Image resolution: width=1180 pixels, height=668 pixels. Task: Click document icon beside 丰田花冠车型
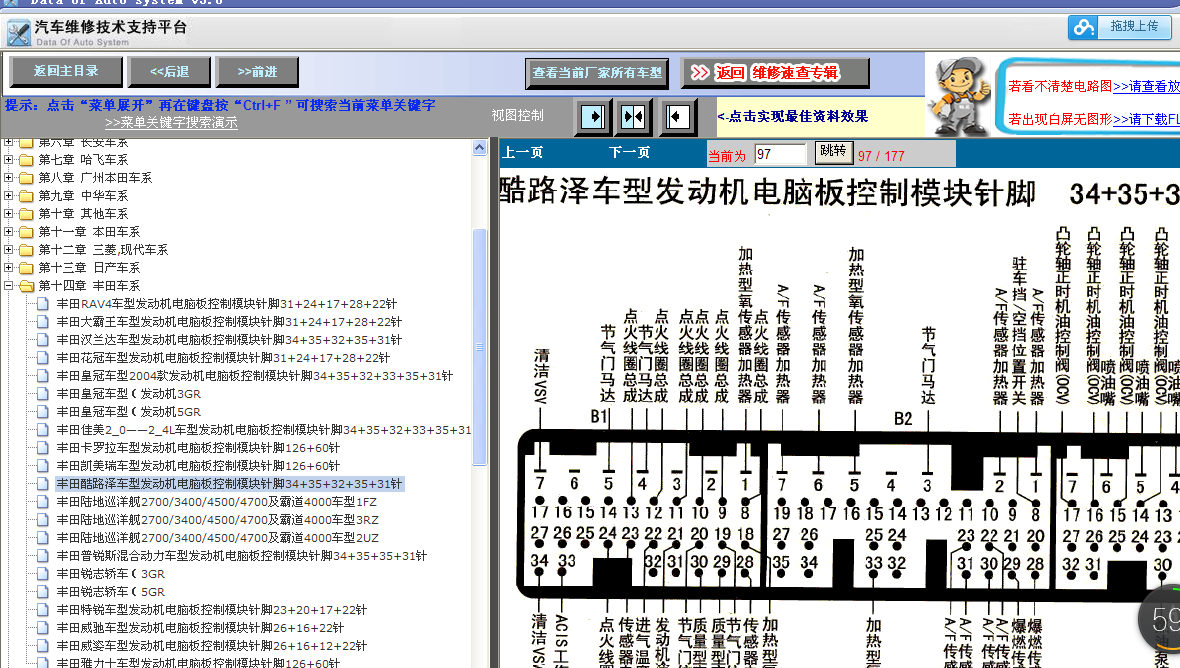(44, 358)
